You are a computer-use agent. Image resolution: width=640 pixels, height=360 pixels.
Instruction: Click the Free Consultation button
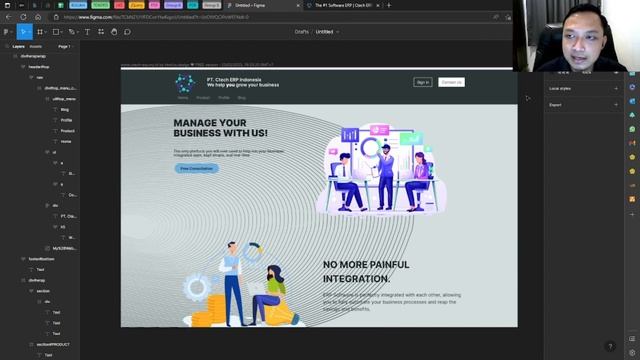(197, 168)
